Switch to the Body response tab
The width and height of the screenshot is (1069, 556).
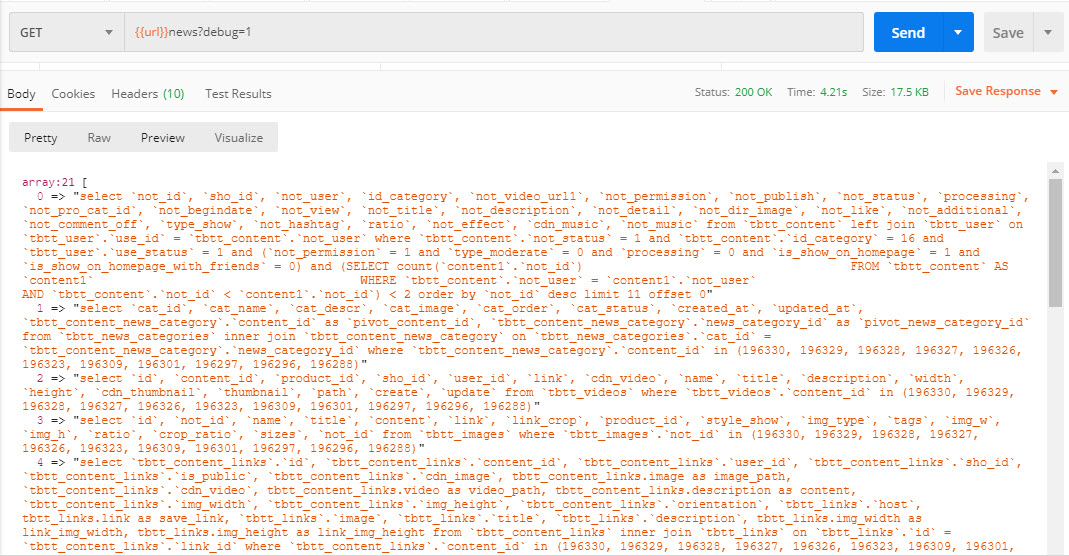click(21, 94)
